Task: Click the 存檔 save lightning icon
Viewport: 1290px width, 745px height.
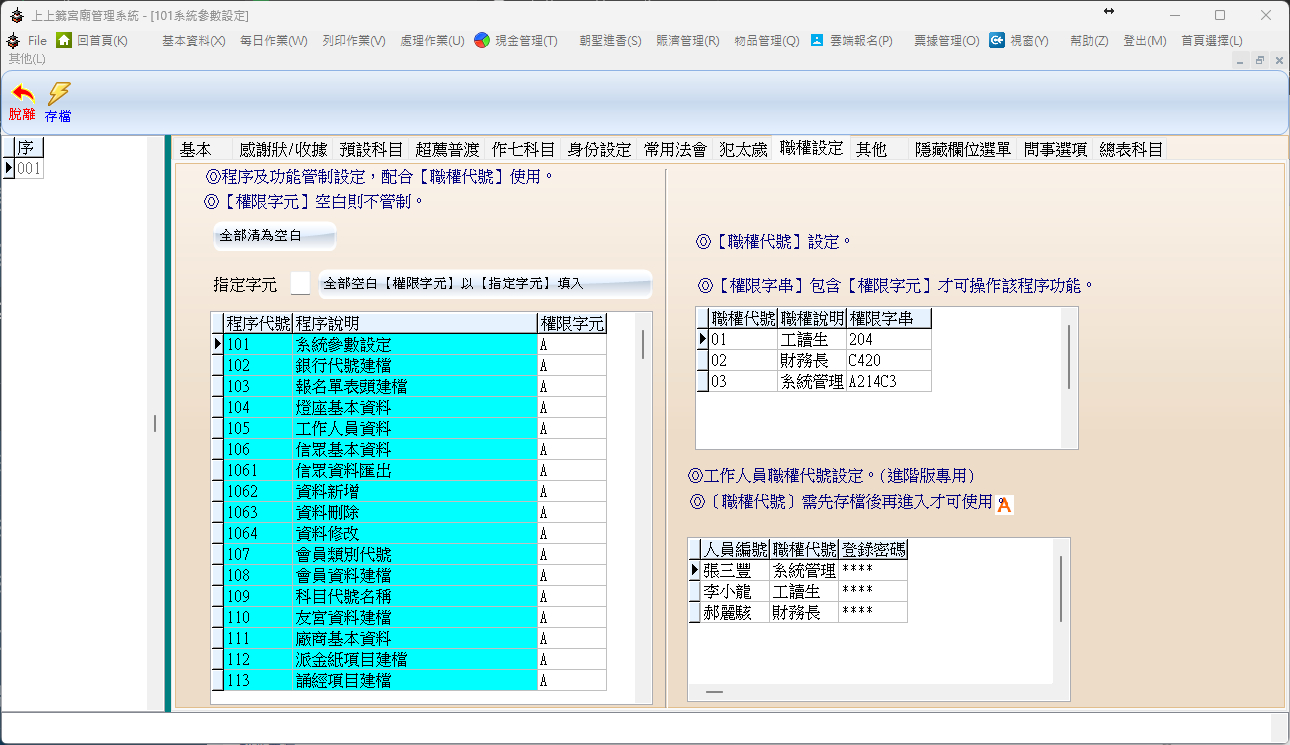Action: 59,96
